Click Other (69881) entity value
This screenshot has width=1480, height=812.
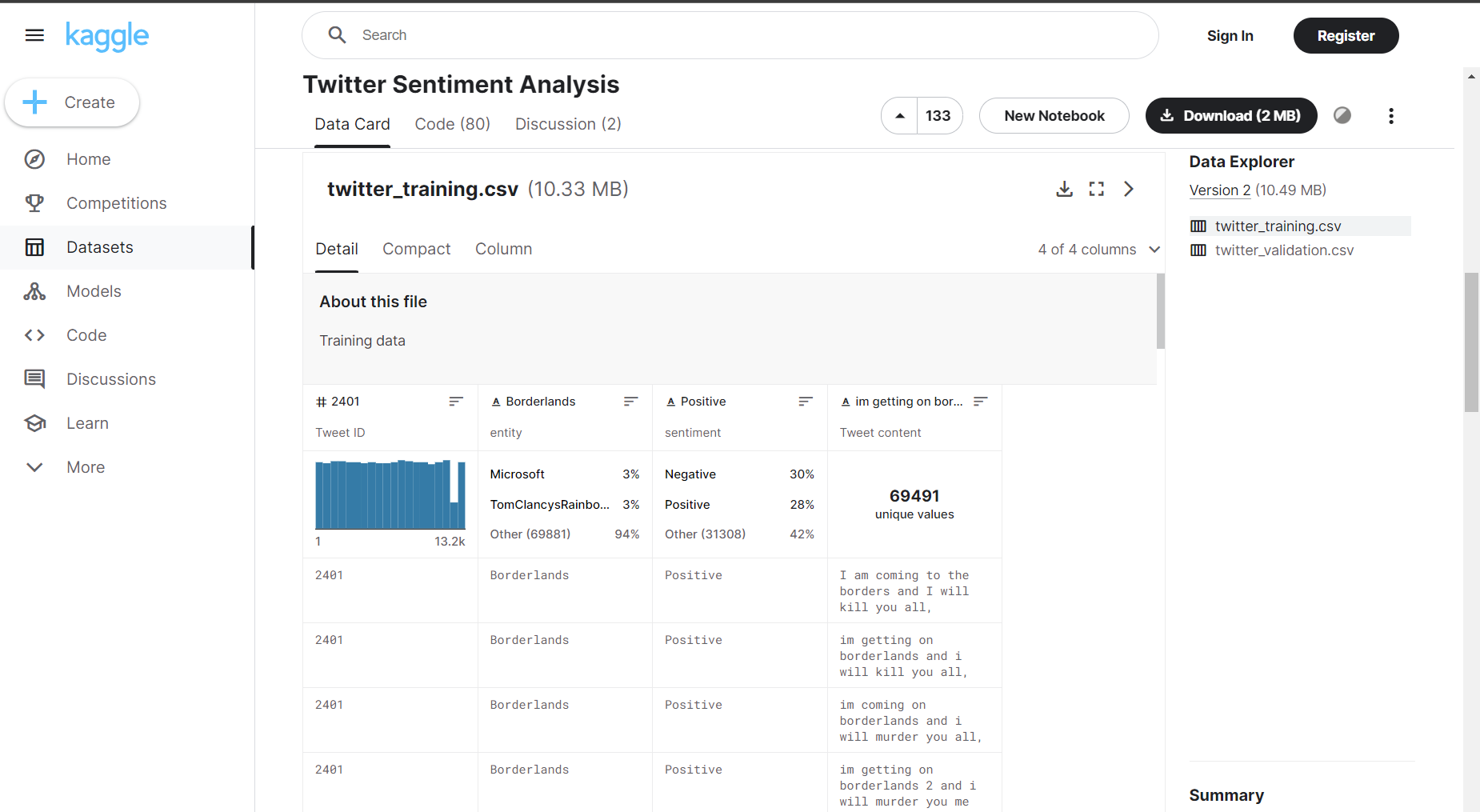tap(530, 534)
